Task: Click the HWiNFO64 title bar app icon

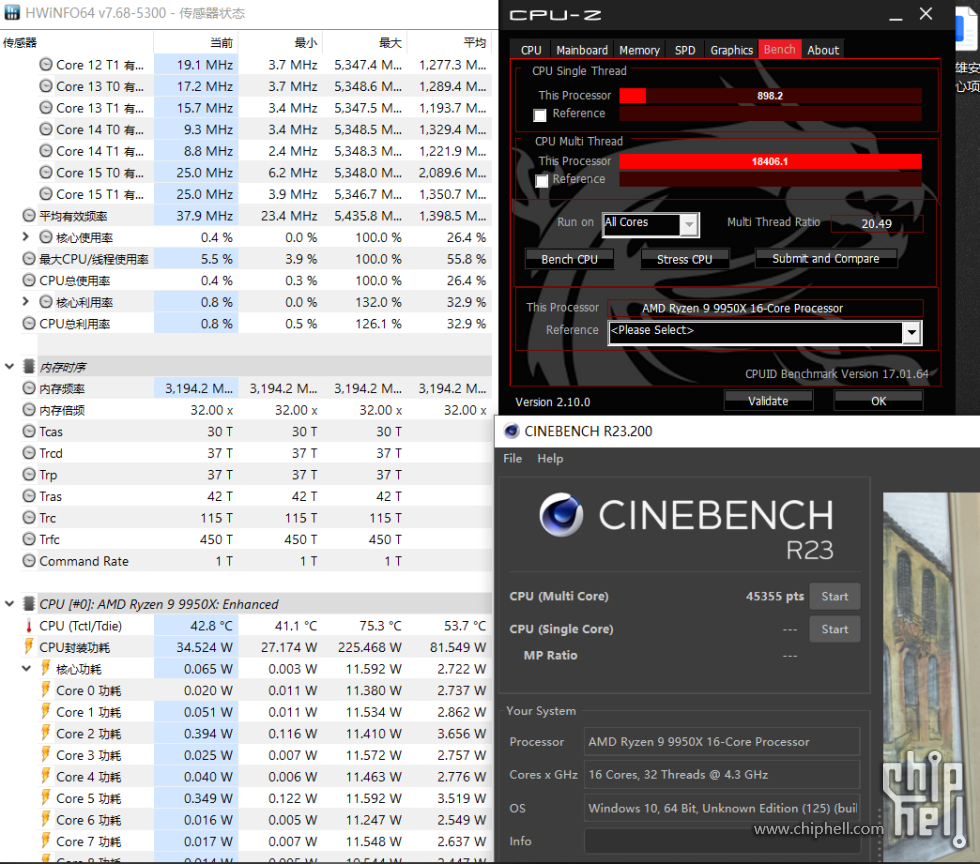Action: (x=11, y=14)
